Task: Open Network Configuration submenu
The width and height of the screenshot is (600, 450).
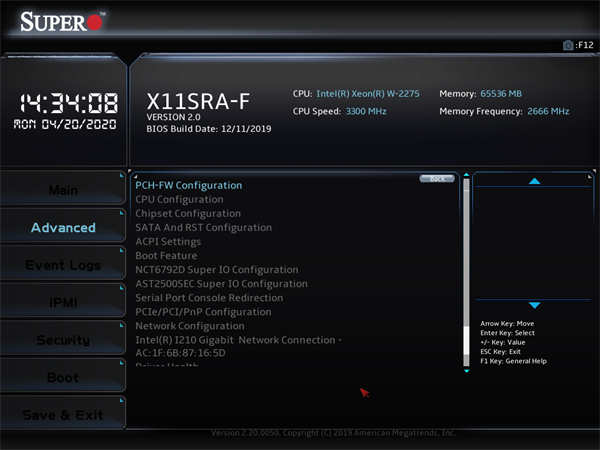Action: click(x=190, y=326)
